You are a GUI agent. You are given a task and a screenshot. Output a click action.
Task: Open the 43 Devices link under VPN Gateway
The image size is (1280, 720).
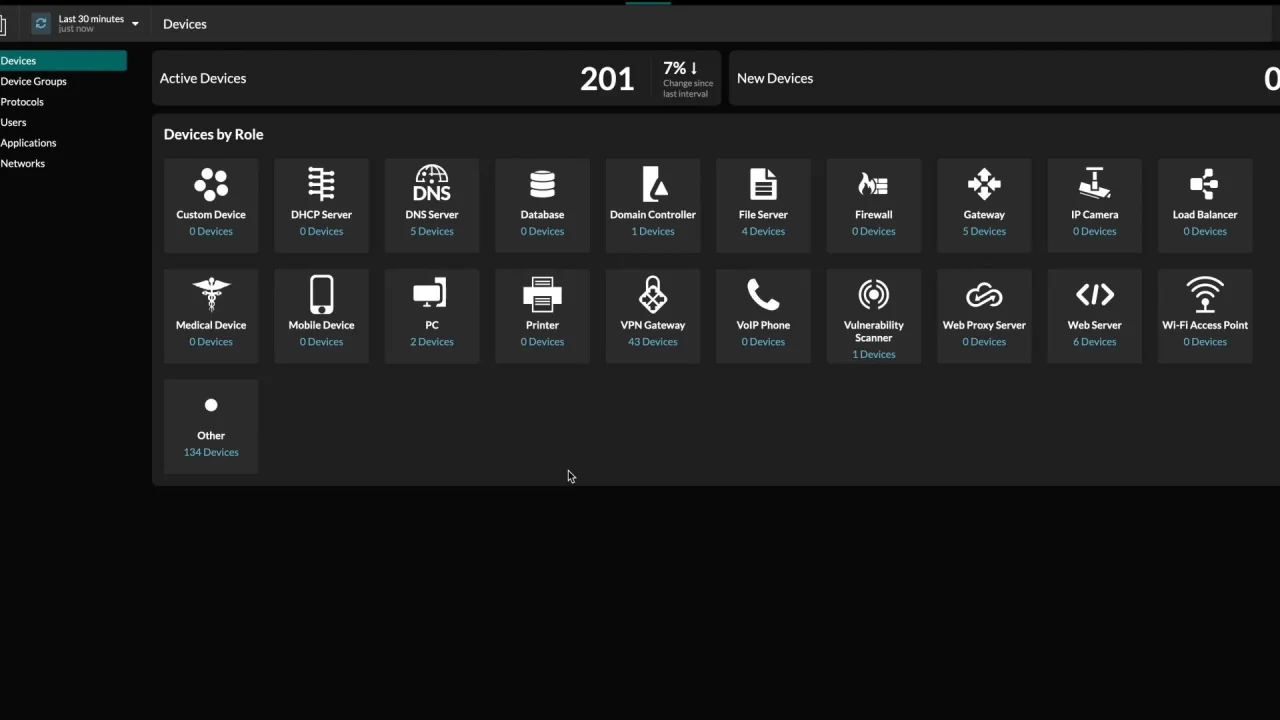click(653, 342)
